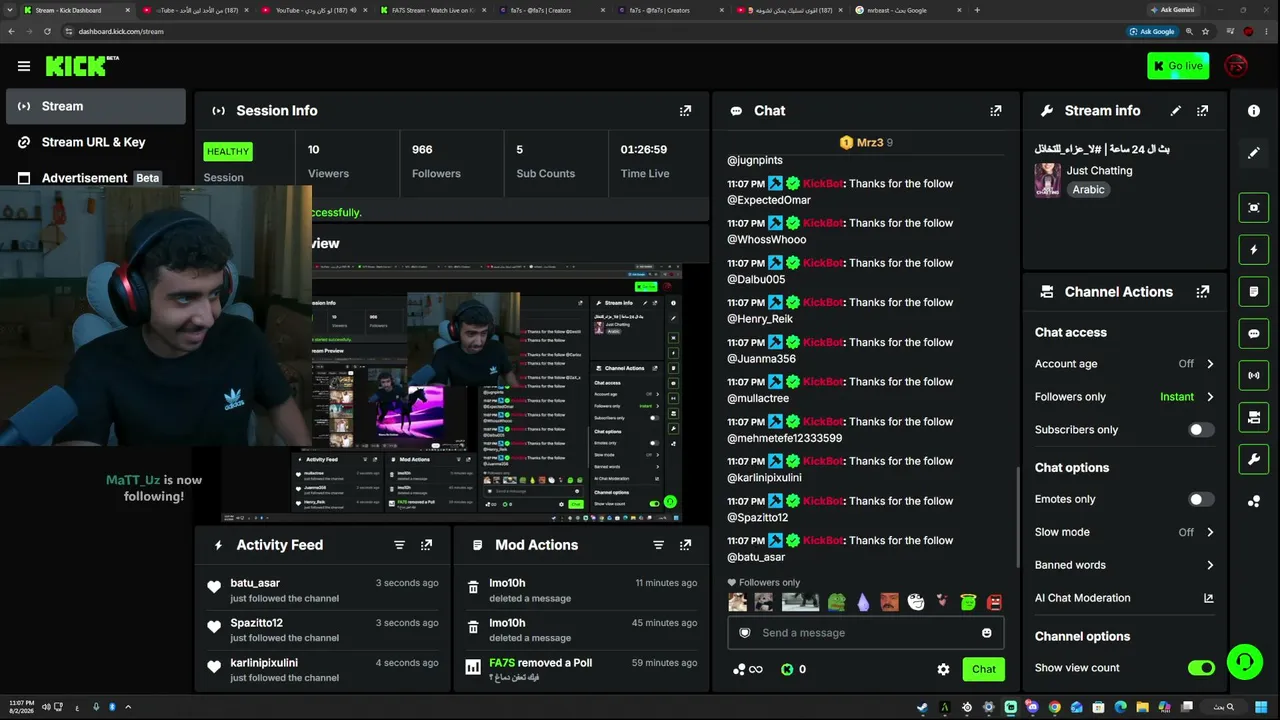
Task: Open the emoji picker in the message box
Action: 987,633
